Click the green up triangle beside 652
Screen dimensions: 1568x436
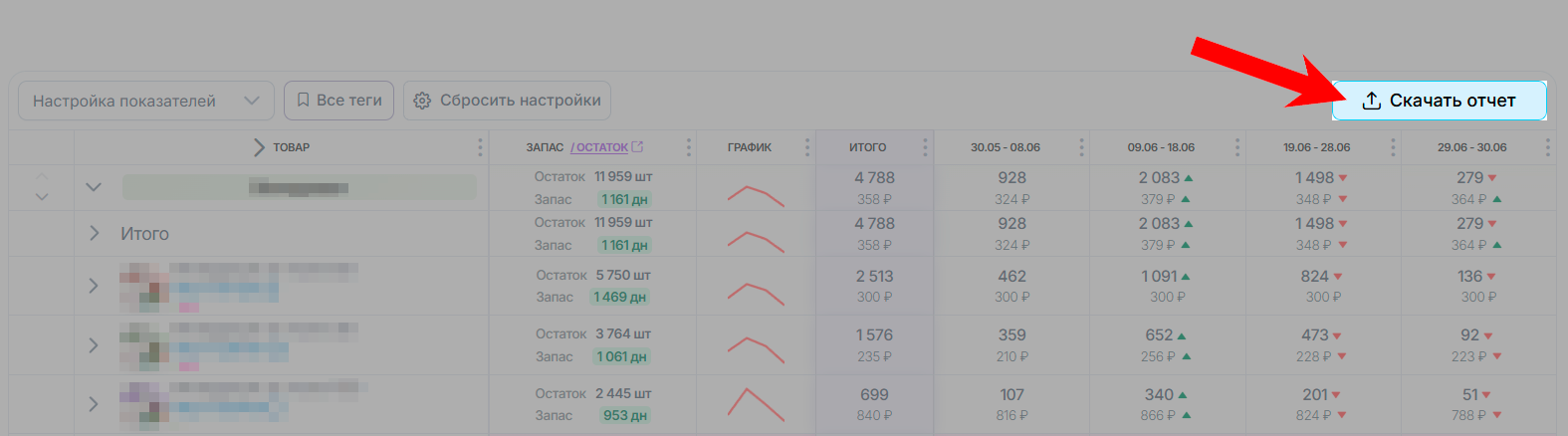coord(1182,336)
